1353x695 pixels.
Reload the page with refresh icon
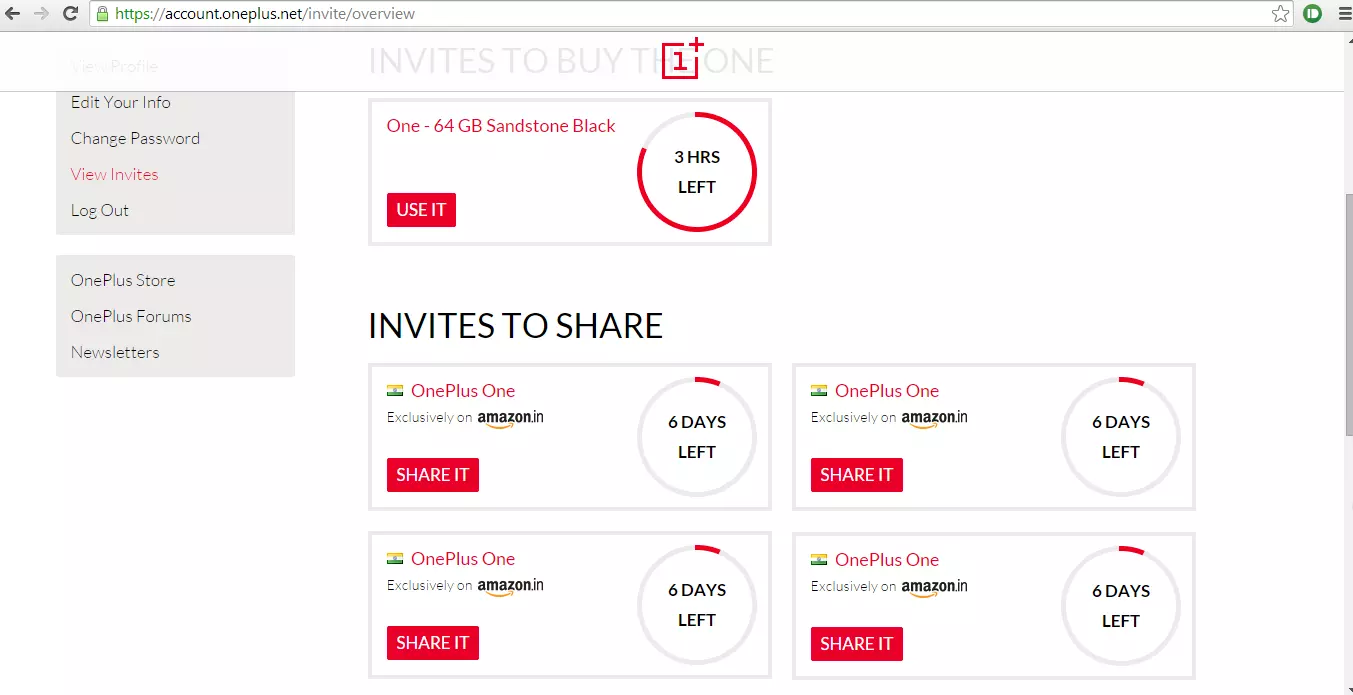click(70, 14)
